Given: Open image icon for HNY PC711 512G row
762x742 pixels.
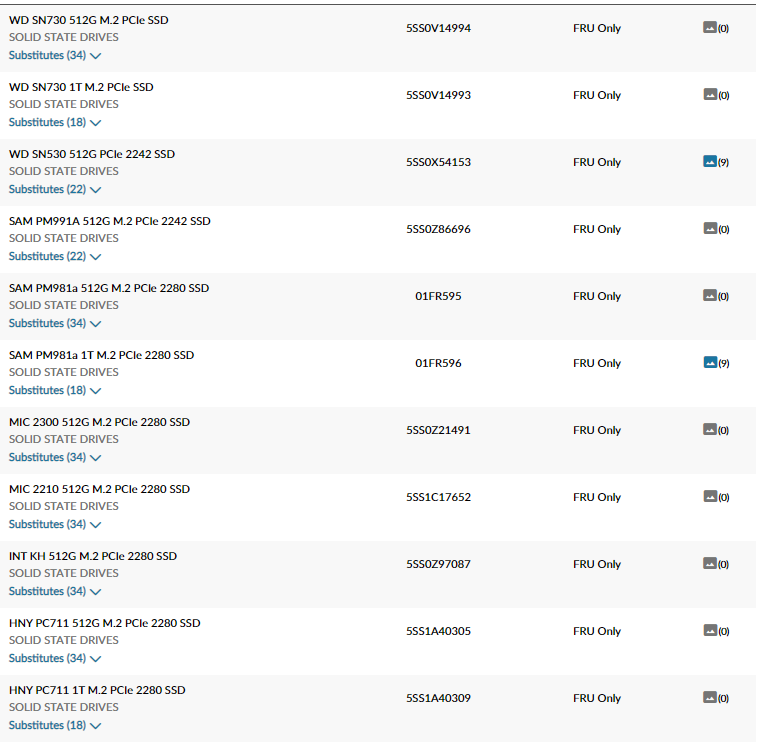Looking at the screenshot, I should tap(710, 631).
